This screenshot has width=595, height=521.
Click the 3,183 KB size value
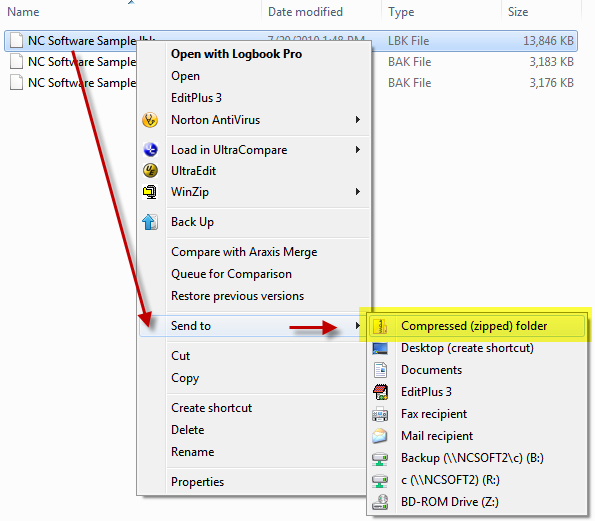551,61
